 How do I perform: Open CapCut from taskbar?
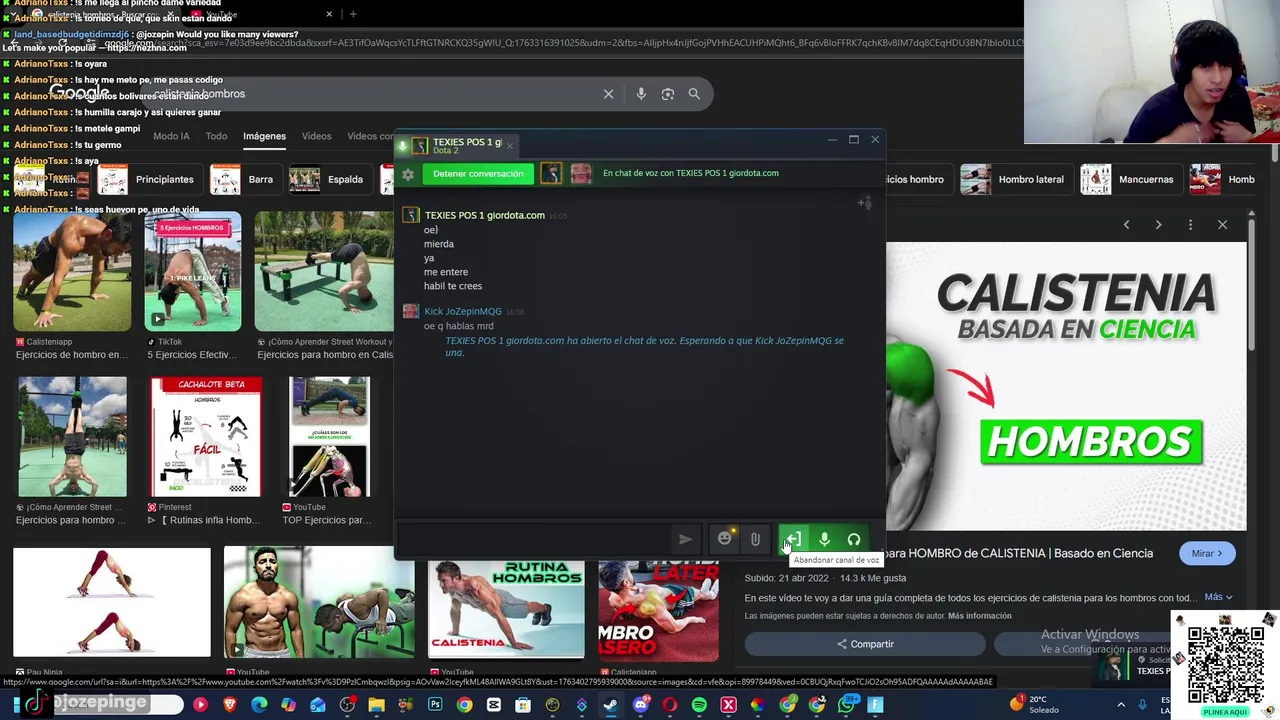[x=494, y=705]
